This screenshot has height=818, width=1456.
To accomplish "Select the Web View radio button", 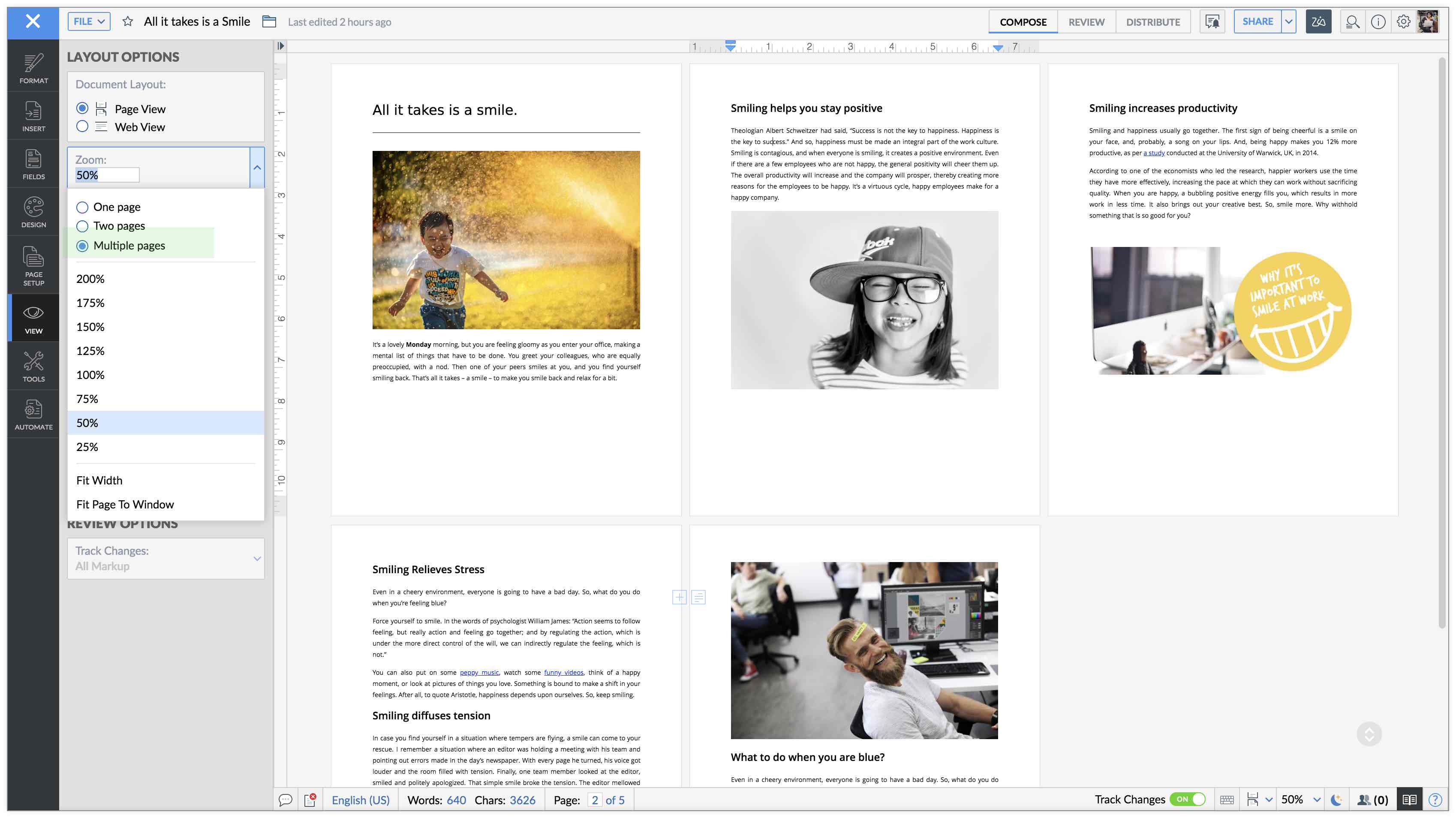I will coord(82,126).
